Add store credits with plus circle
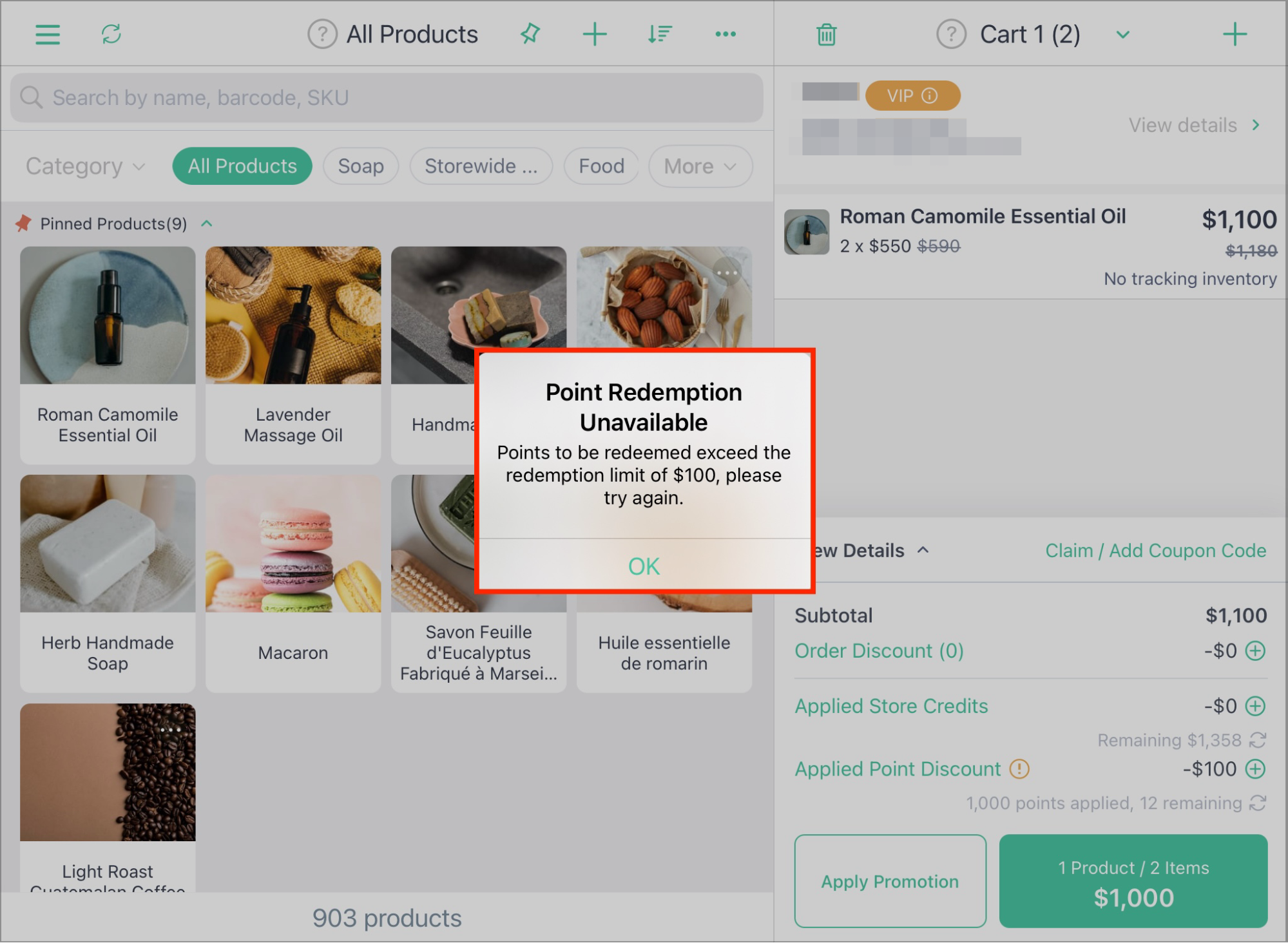This screenshot has height=943, width=1288. [x=1255, y=706]
